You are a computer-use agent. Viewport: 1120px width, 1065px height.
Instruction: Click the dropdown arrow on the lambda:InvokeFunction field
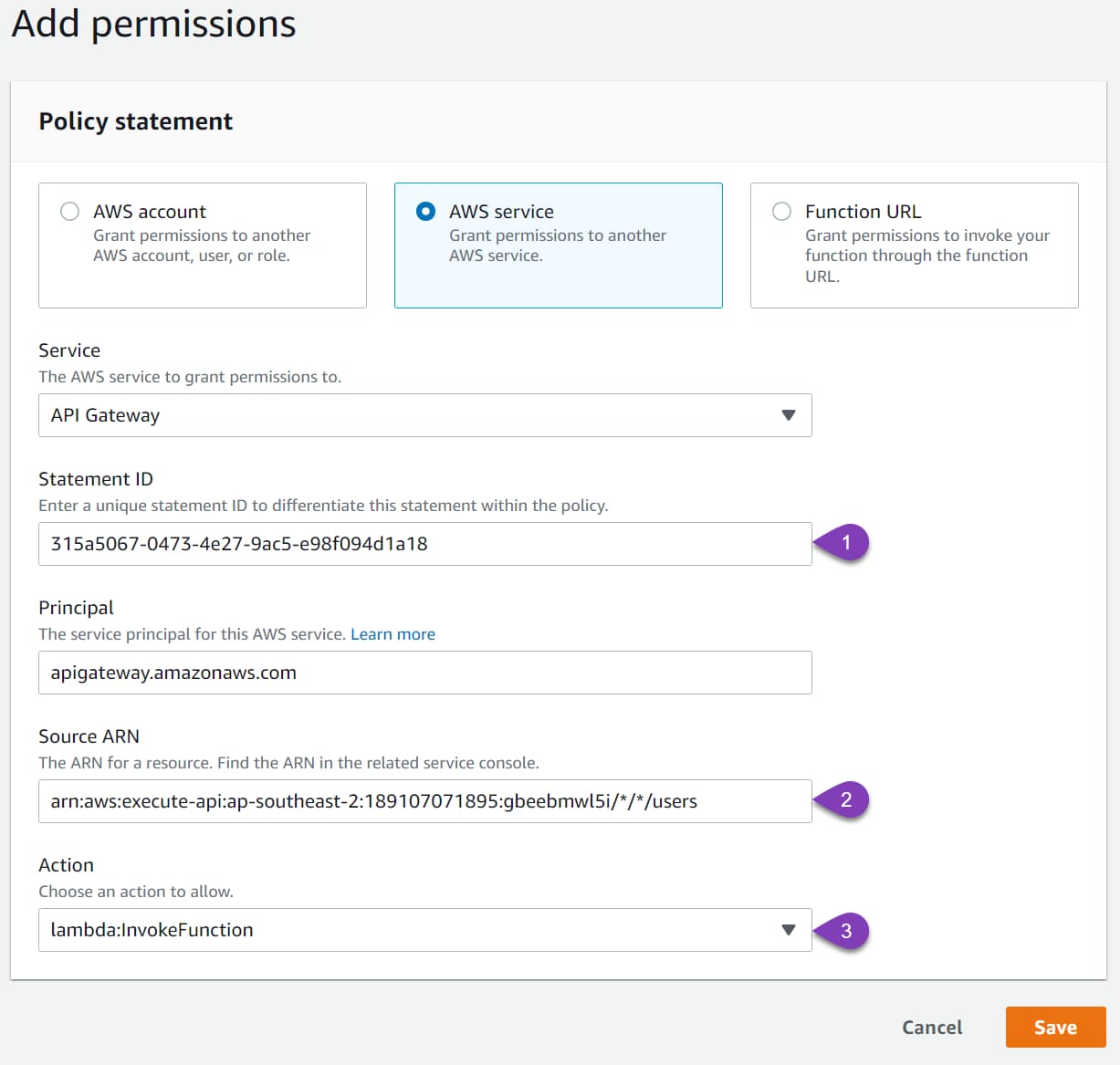[789, 930]
